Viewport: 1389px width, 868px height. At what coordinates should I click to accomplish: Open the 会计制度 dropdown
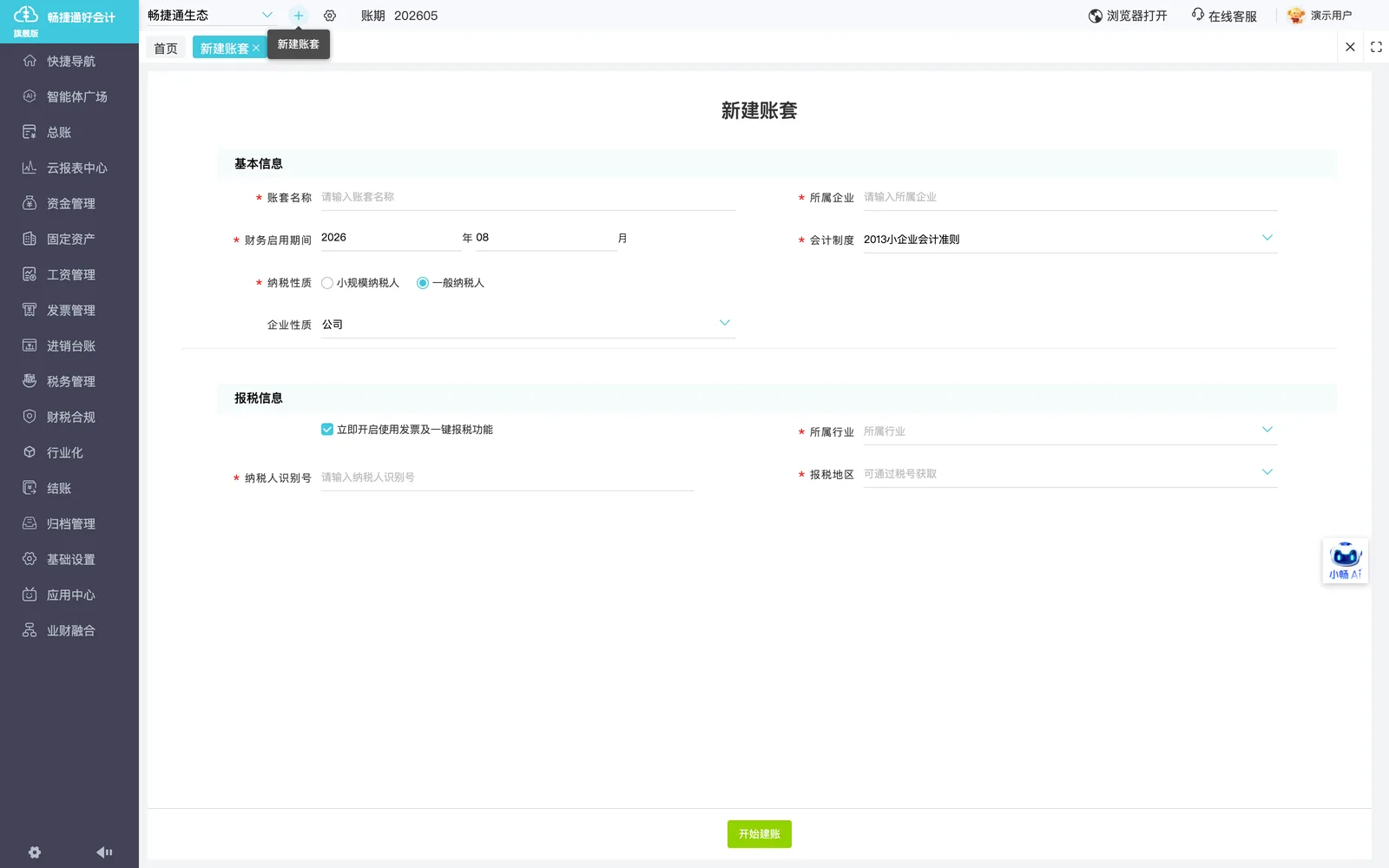point(1070,239)
